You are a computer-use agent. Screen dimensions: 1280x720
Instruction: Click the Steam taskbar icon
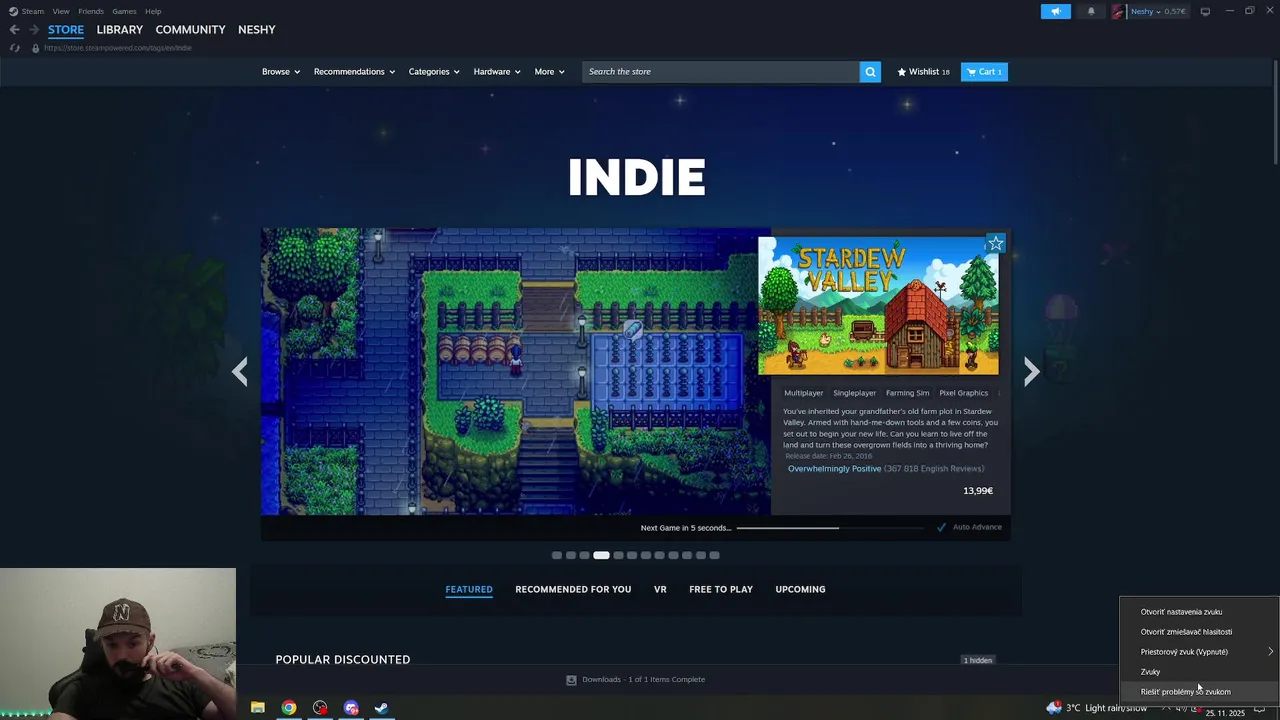[x=381, y=708]
